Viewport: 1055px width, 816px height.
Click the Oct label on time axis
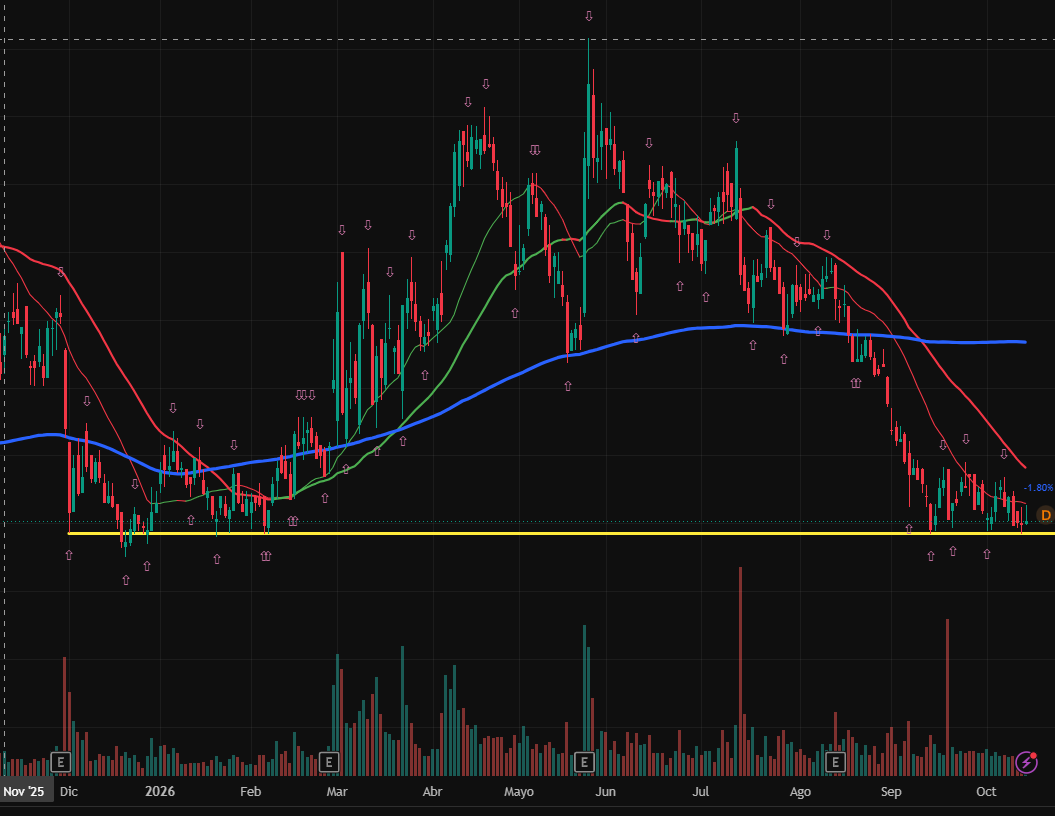click(x=986, y=792)
